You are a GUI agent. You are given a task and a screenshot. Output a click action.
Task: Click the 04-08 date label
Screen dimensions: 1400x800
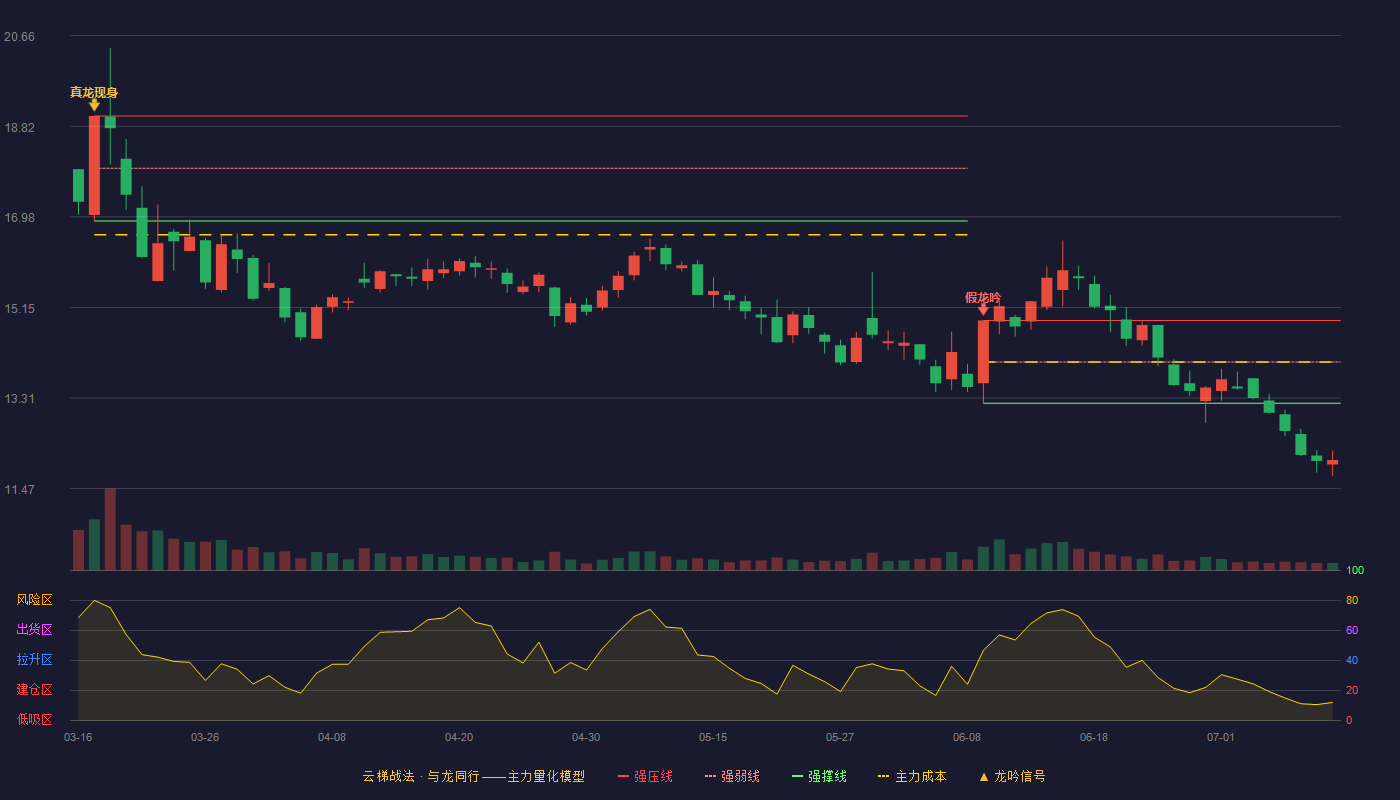click(x=332, y=737)
